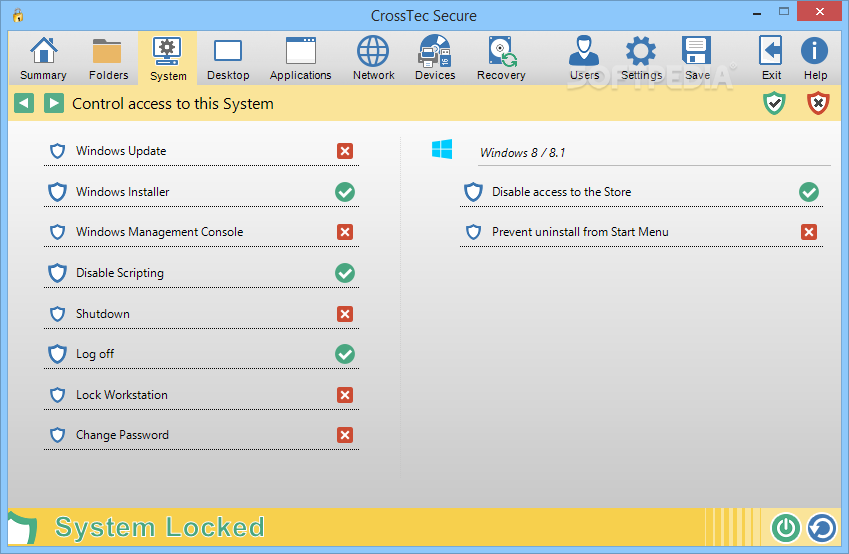849x554 pixels.
Task: Click shield beside Lock Workstation
Action: (57, 395)
